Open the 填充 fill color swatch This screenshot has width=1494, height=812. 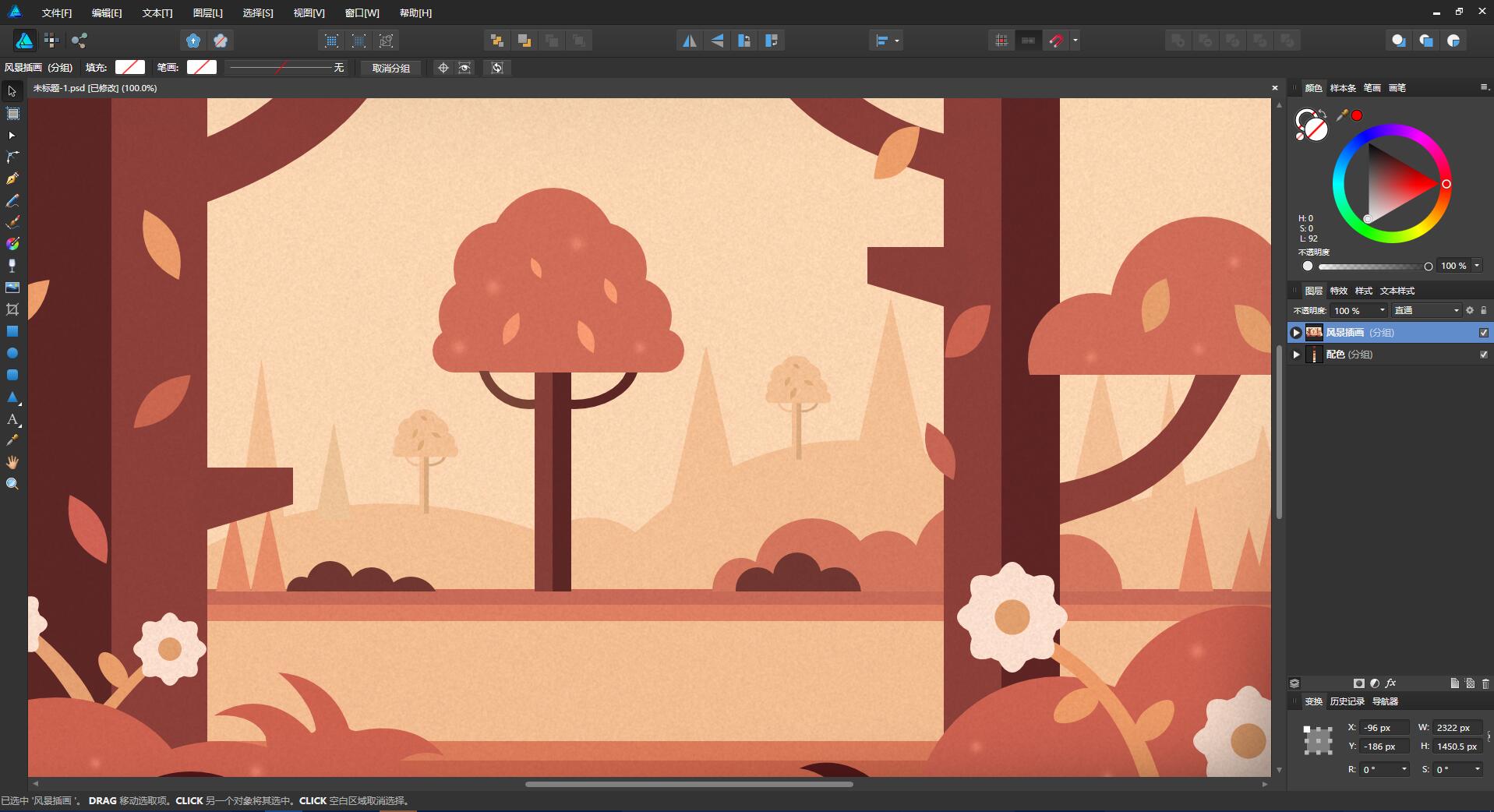click(130, 68)
